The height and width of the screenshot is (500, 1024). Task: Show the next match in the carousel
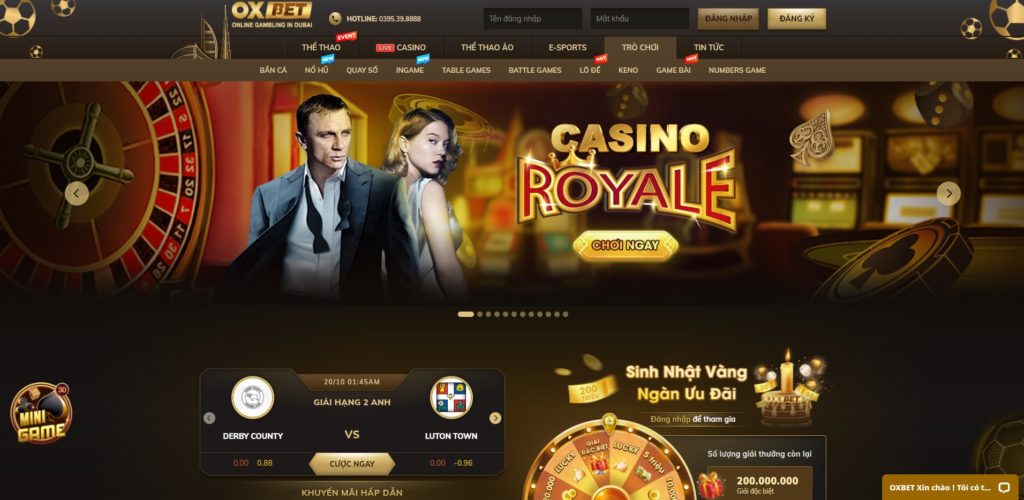point(496,418)
